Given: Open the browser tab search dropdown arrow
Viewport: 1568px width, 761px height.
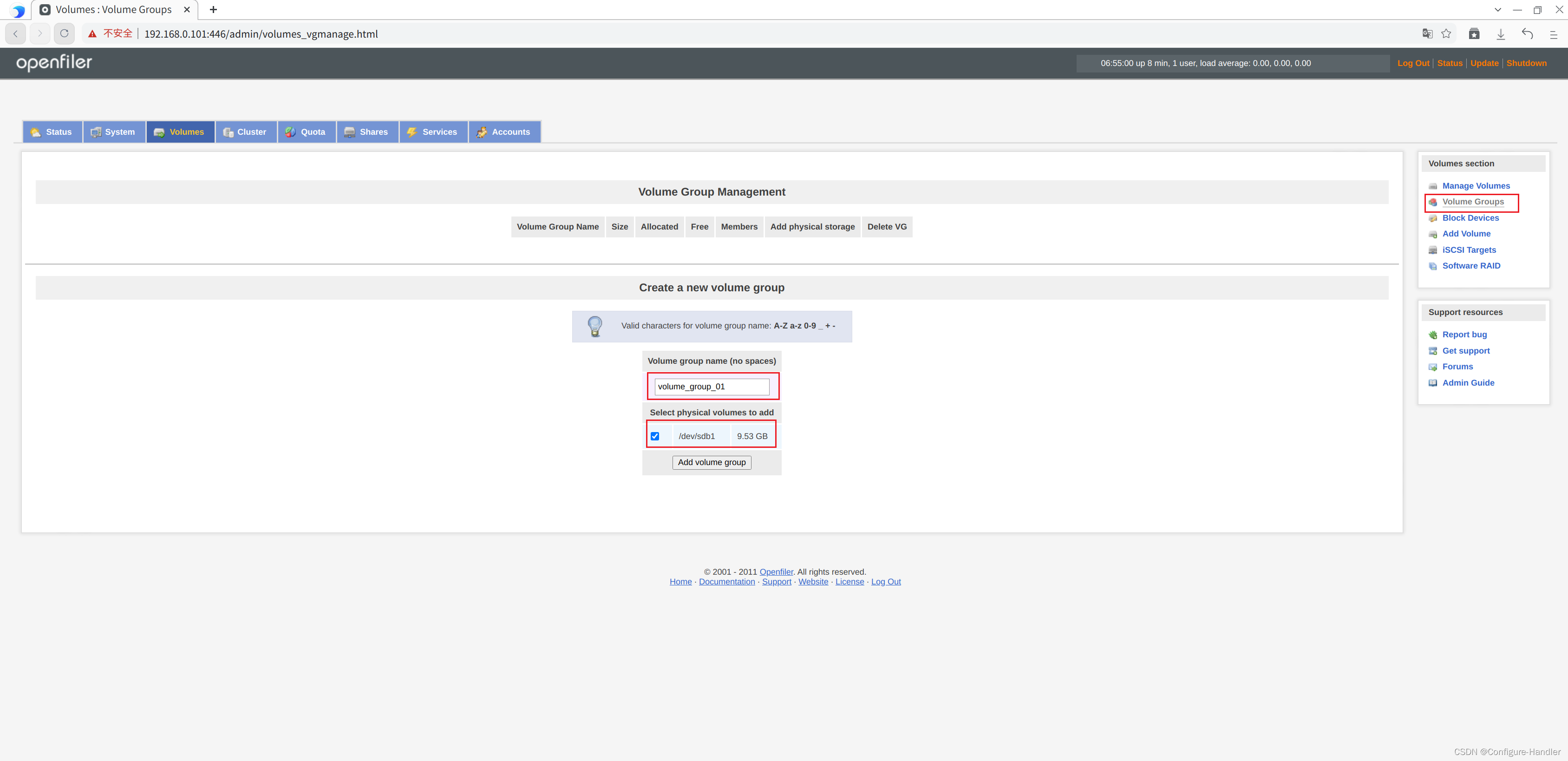Looking at the screenshot, I should [x=1497, y=10].
